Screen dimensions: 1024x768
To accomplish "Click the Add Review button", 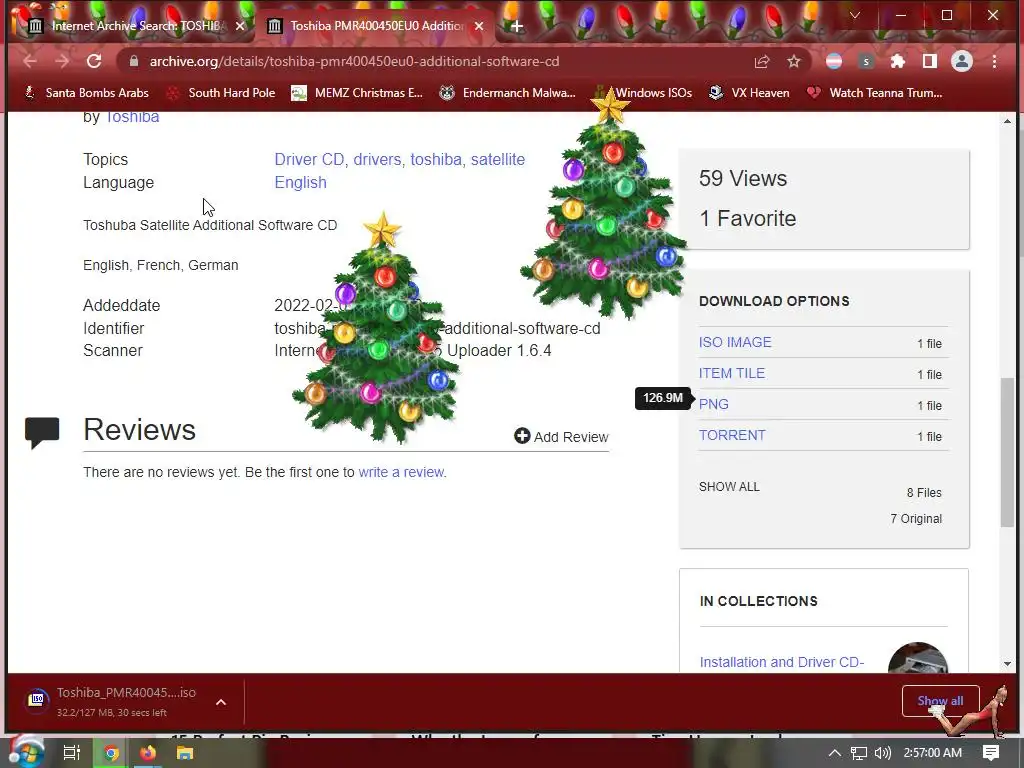I will [561, 437].
